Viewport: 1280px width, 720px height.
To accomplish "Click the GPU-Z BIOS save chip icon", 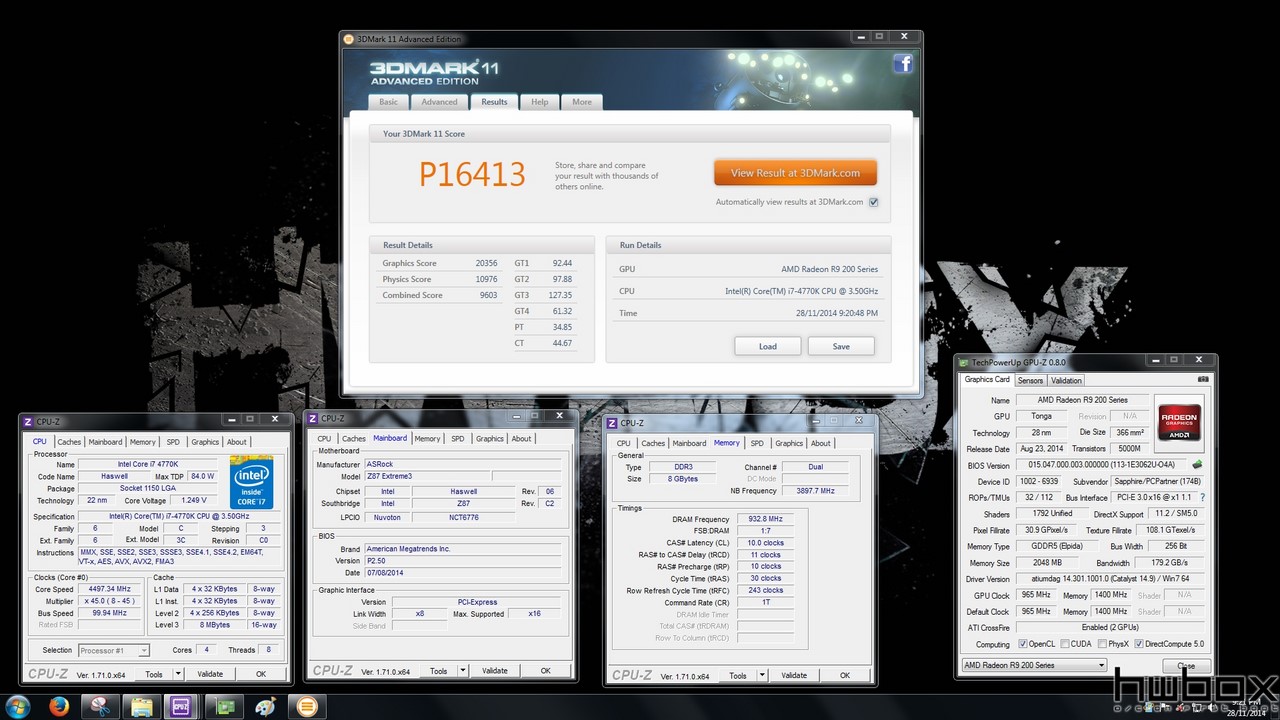I will tap(1197, 465).
